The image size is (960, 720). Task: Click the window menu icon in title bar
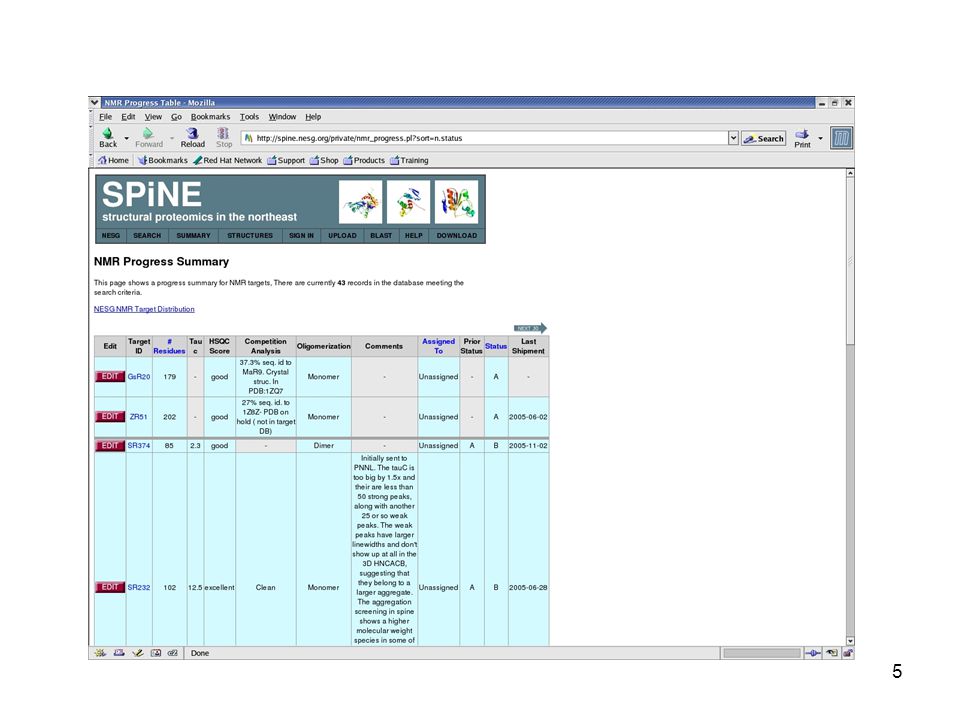[x=94, y=102]
